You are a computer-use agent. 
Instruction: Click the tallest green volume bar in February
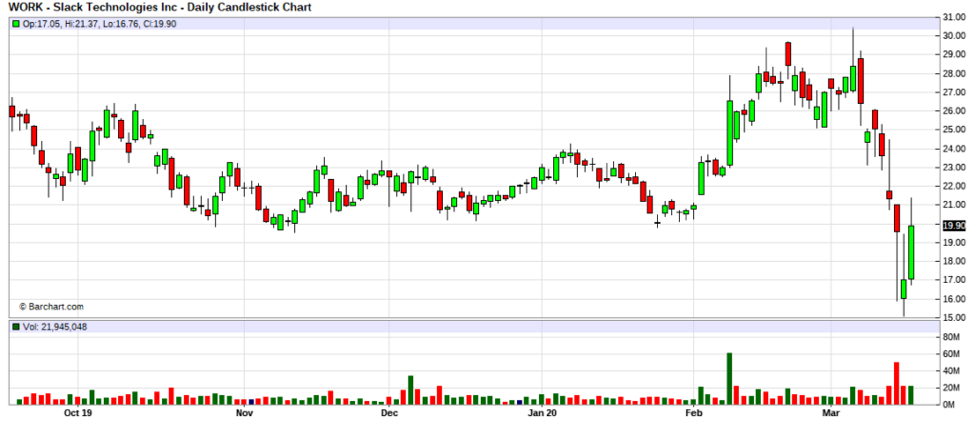729,379
